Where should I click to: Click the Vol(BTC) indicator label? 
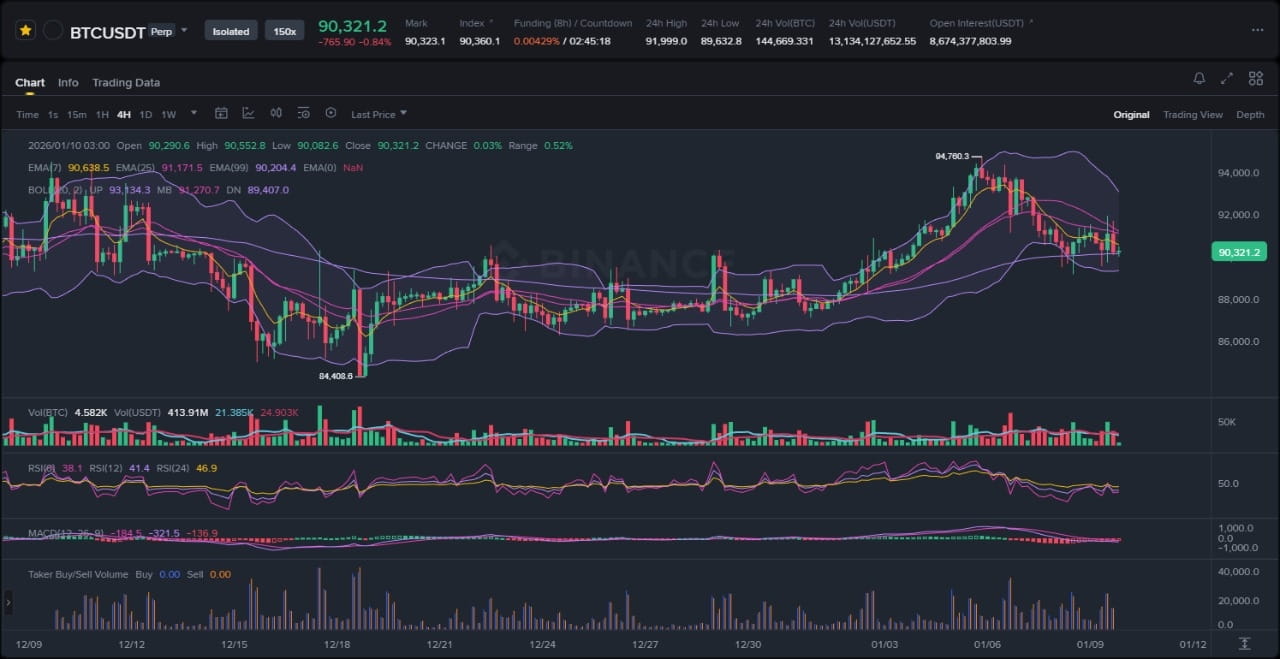48,412
